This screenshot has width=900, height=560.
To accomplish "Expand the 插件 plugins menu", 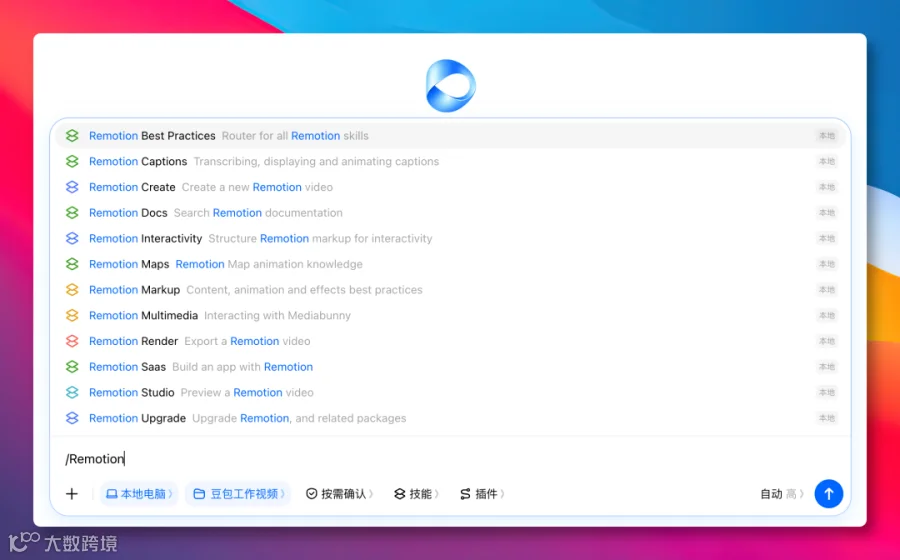I will tap(482, 494).
